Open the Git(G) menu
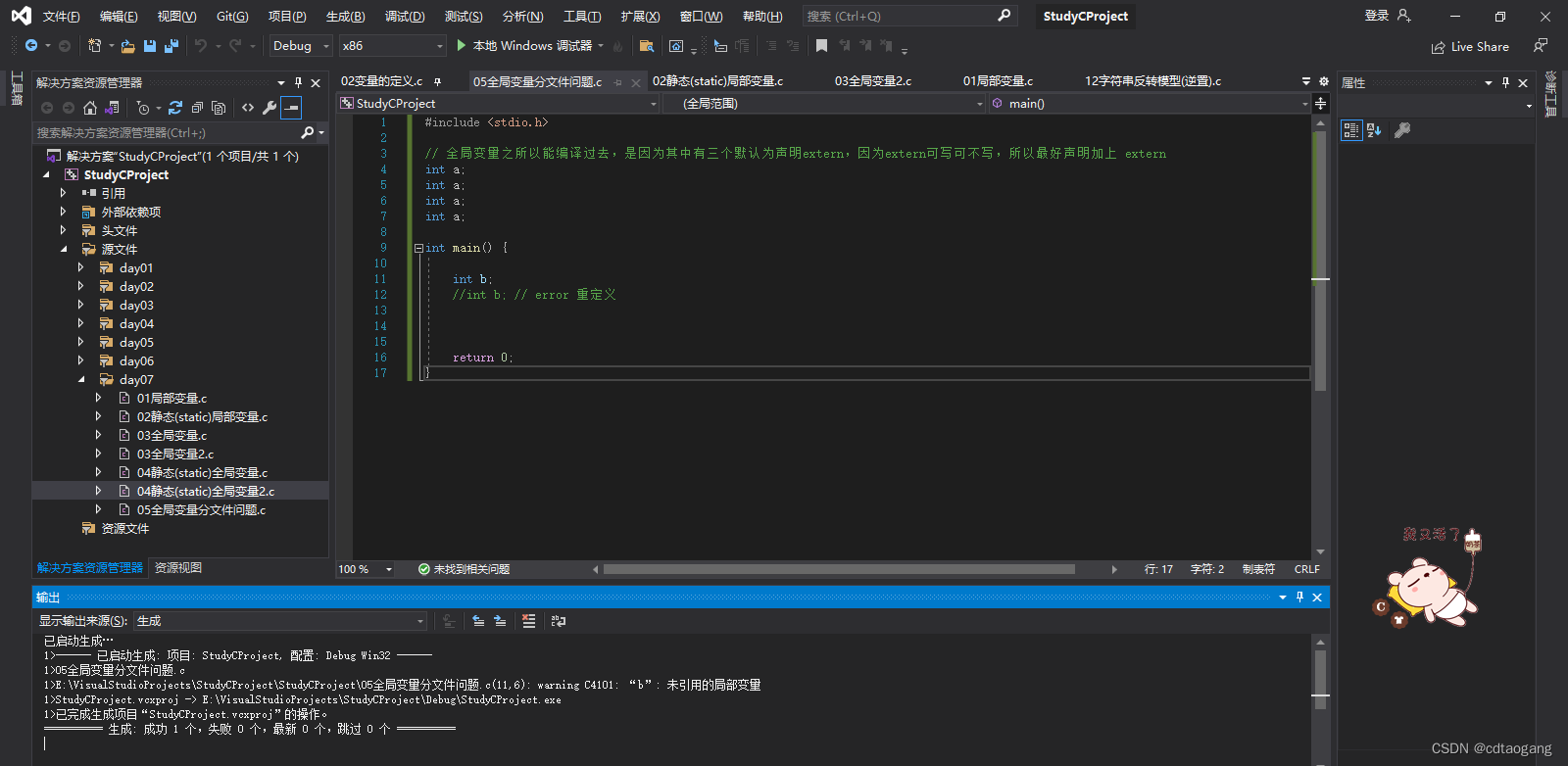Viewport: 1568px width, 766px height. pos(232,17)
